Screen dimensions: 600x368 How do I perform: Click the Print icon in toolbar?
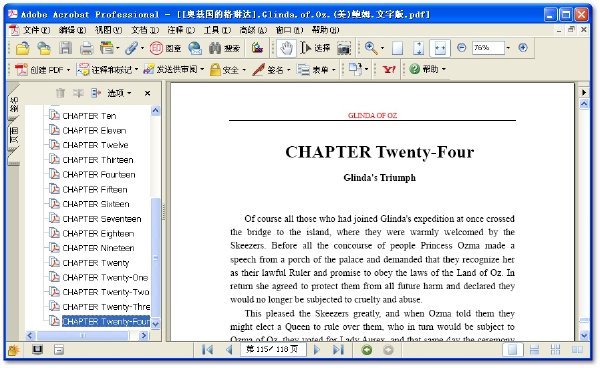click(86, 48)
